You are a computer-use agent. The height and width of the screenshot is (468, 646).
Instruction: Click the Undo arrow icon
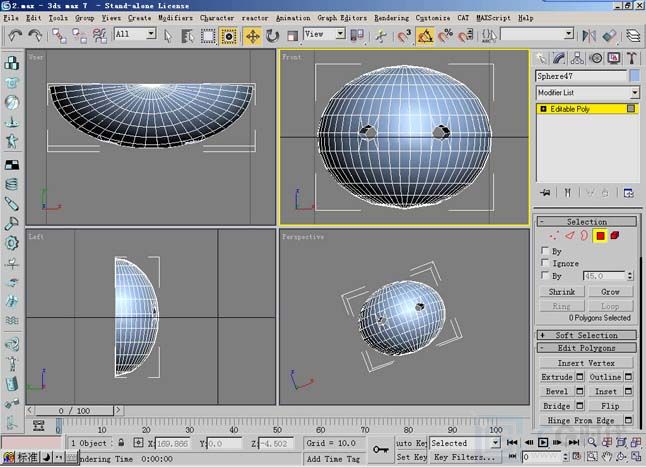coord(15,35)
